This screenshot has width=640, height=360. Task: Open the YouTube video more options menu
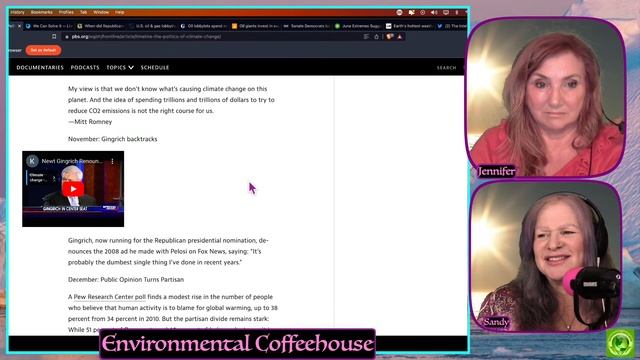click(x=113, y=161)
